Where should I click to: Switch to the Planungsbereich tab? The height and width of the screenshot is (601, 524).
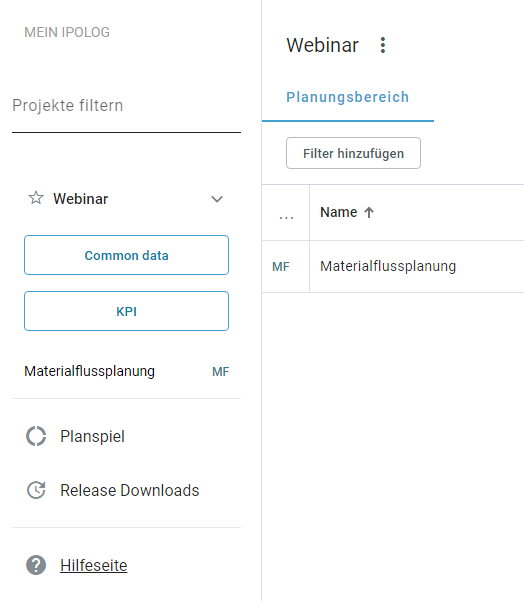tap(348, 97)
